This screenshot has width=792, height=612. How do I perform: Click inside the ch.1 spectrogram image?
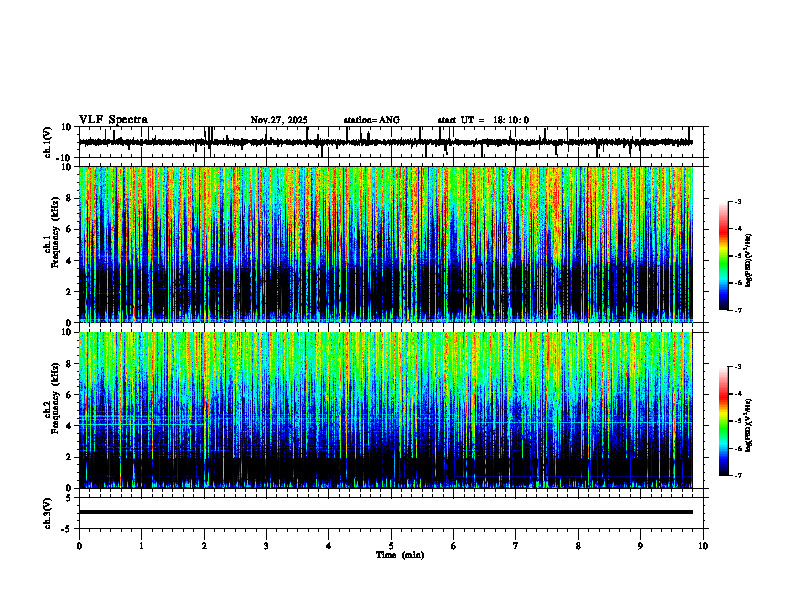point(385,244)
